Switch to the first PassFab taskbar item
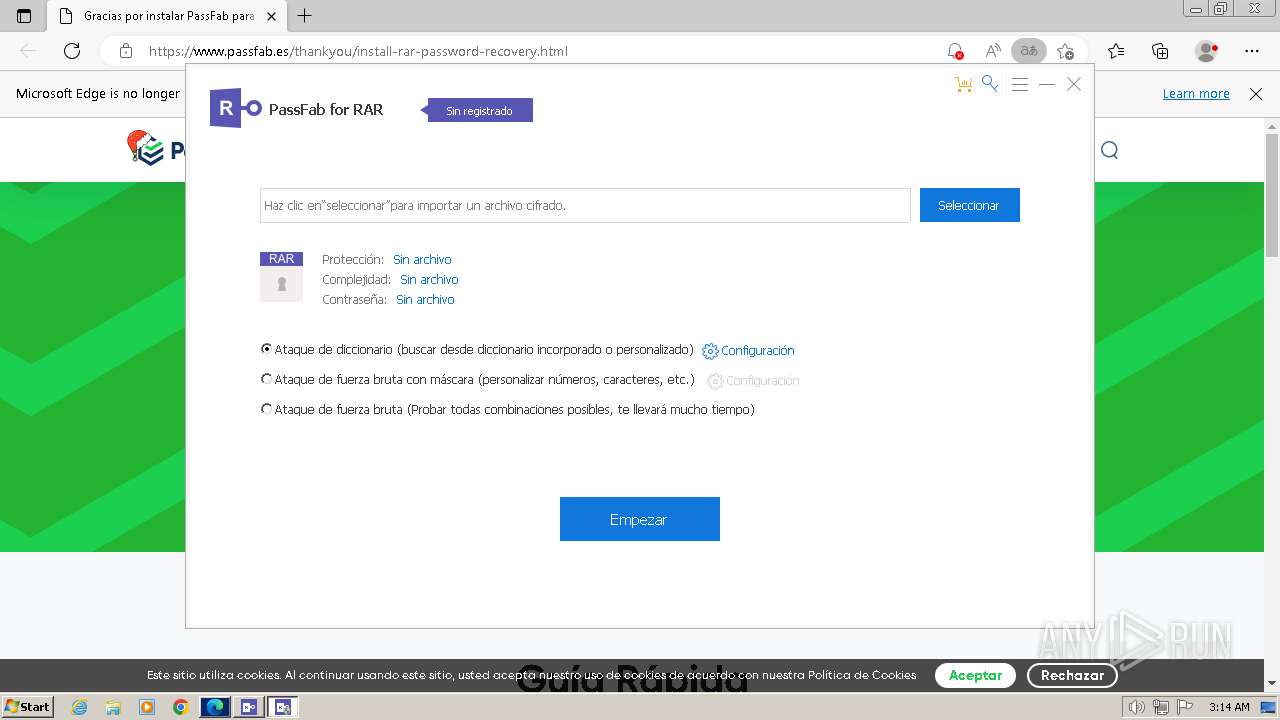Viewport: 1280px width, 720px height. point(249,707)
